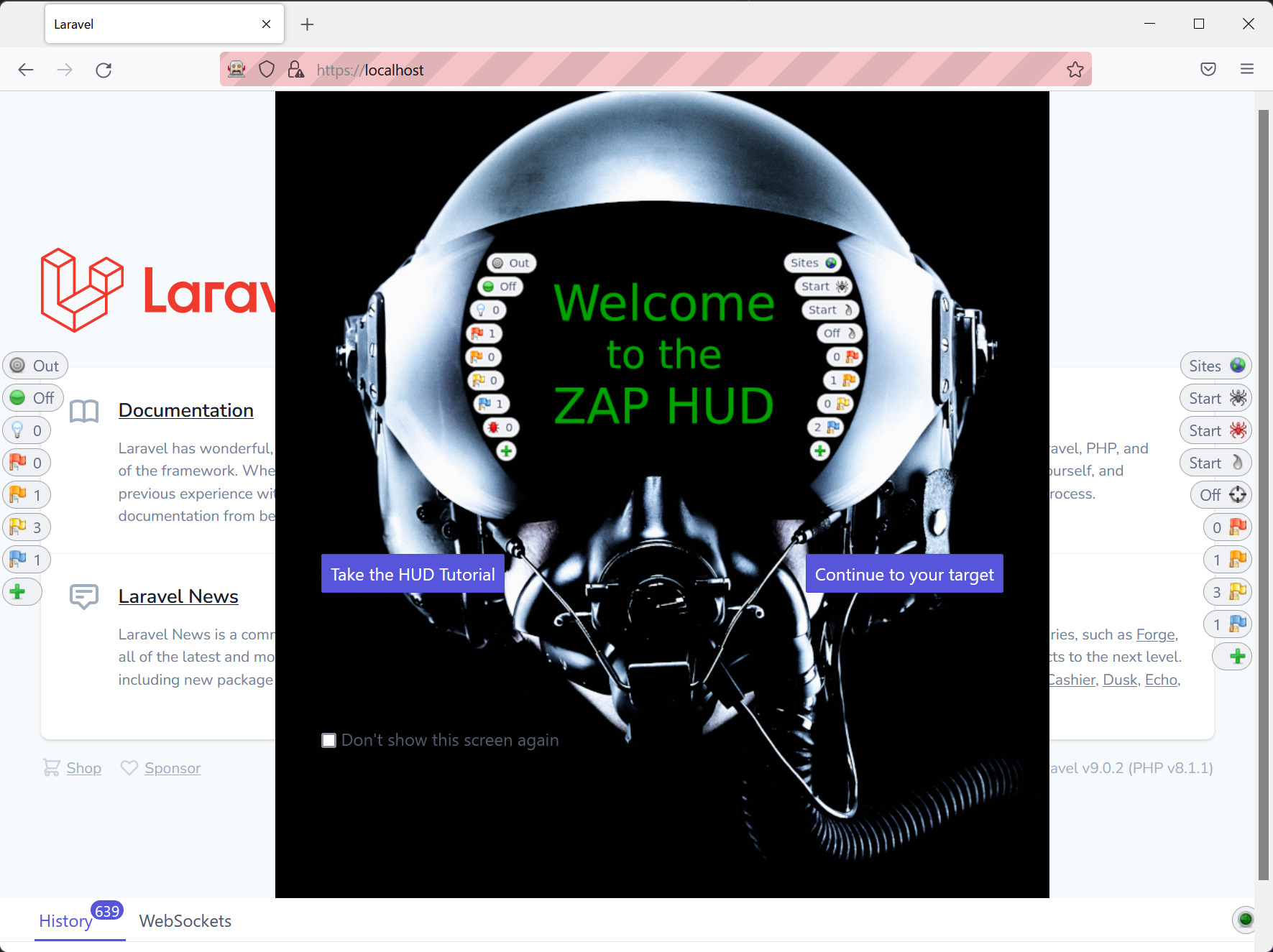The width and height of the screenshot is (1273, 952).
Task: Open the Echo link
Action: (1162, 680)
